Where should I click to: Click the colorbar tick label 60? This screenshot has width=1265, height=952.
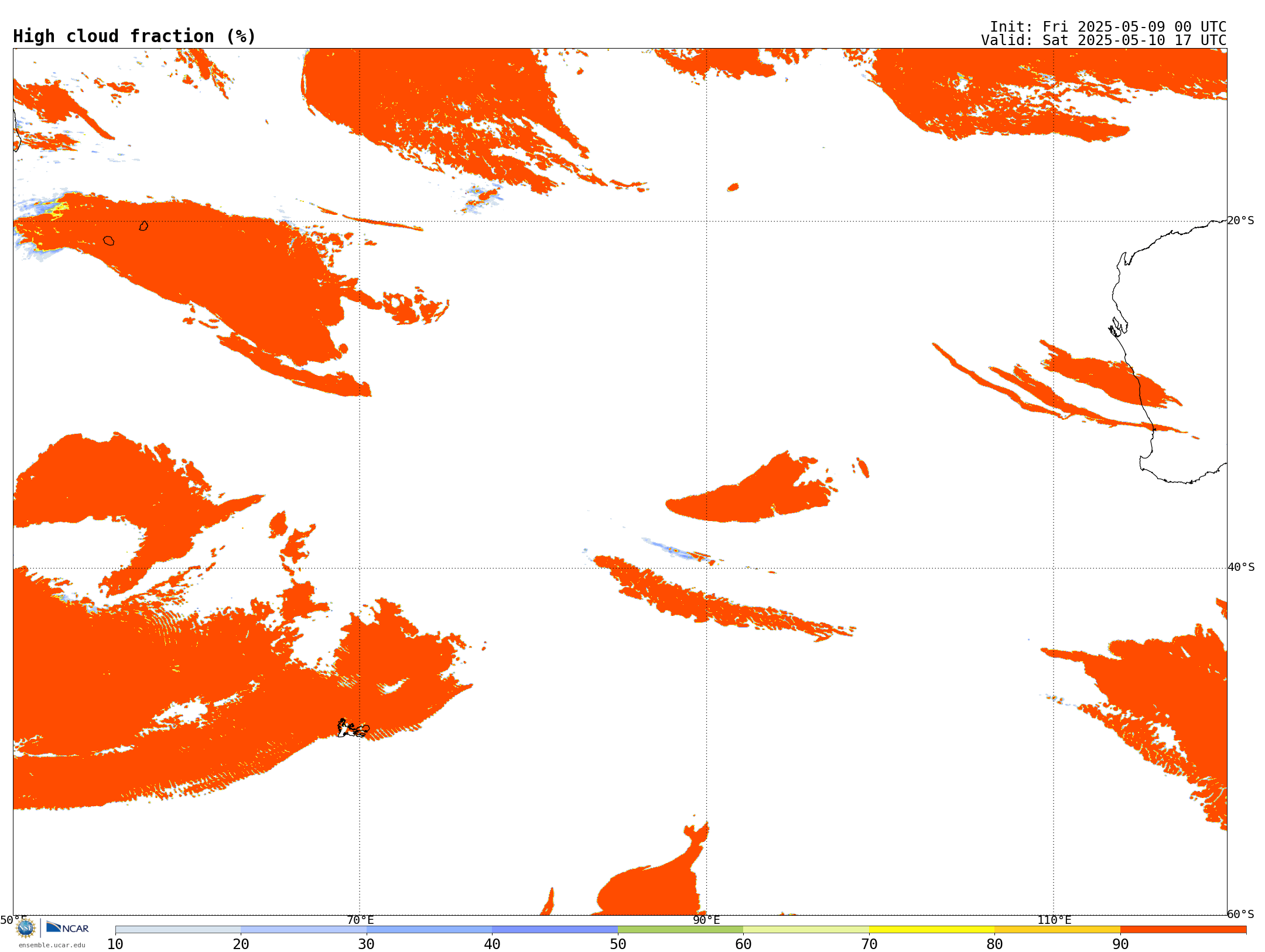coord(743,944)
